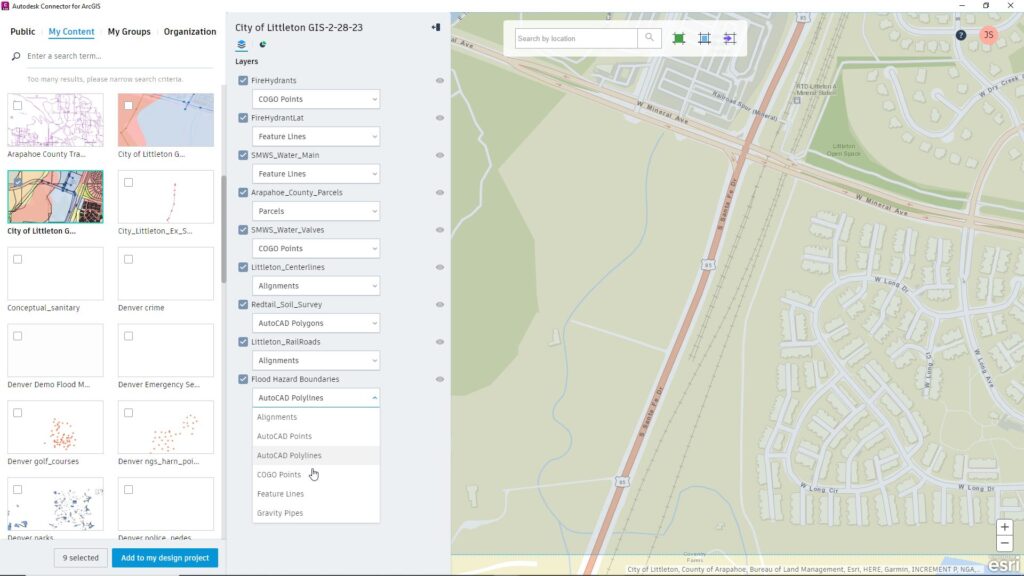
Task: Select the City_Littleton_Ex_S... thumbnail
Action: click(x=166, y=197)
